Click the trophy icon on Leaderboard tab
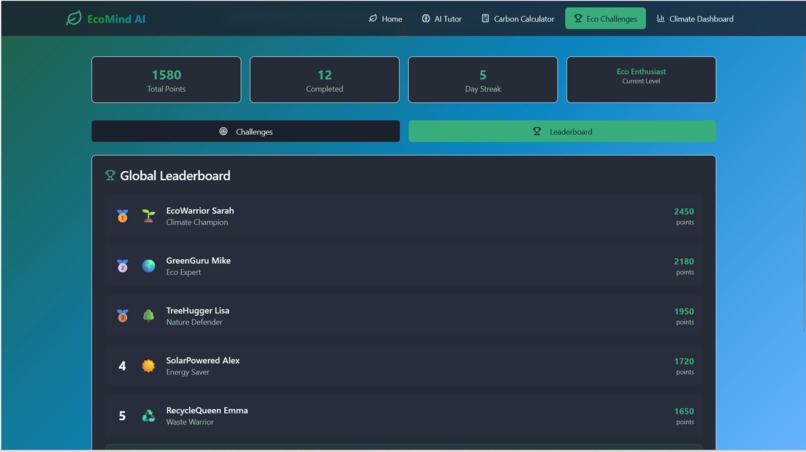This screenshot has width=806, height=452. point(537,131)
